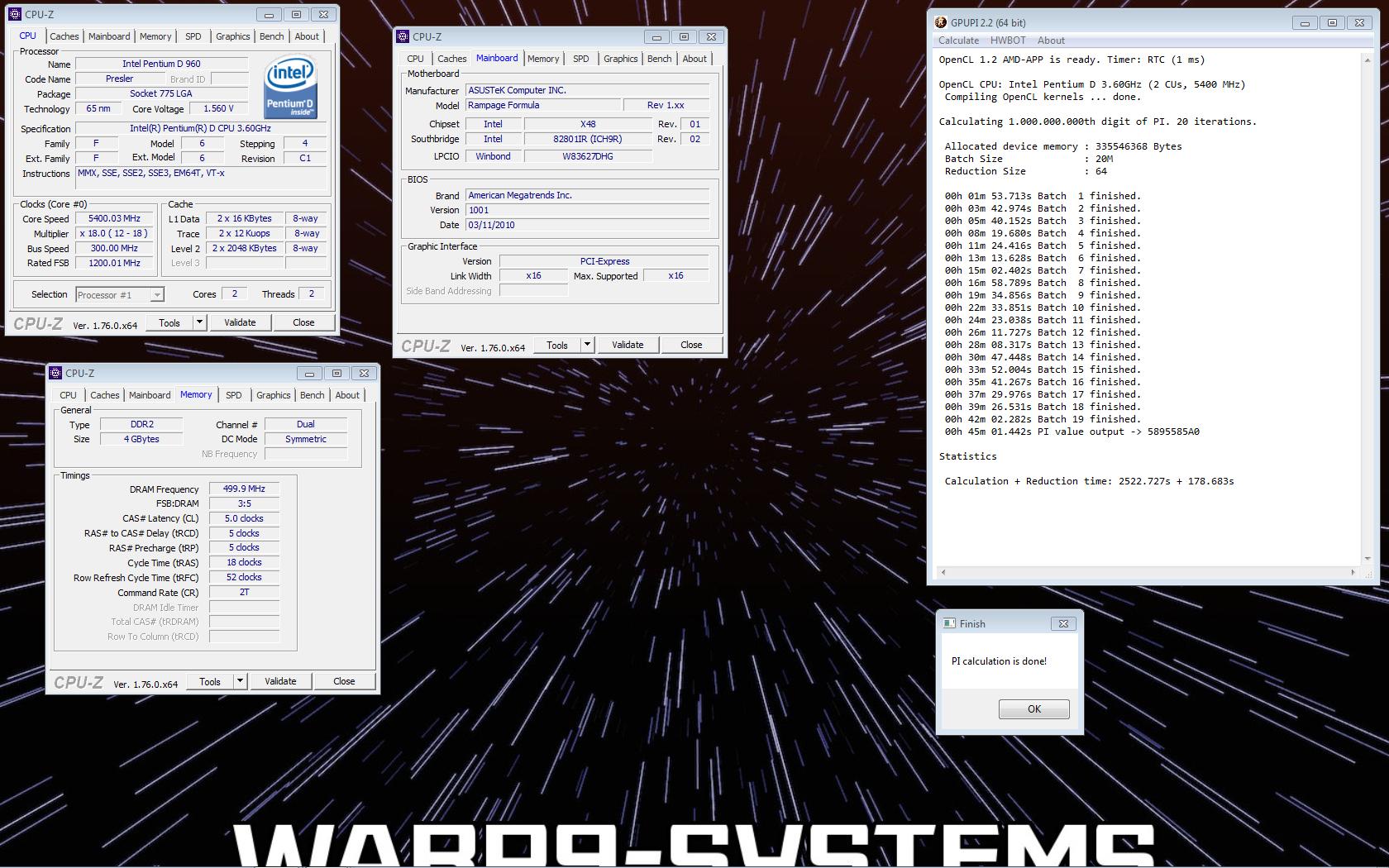Open the Memory tab in the CPU window

[155, 36]
